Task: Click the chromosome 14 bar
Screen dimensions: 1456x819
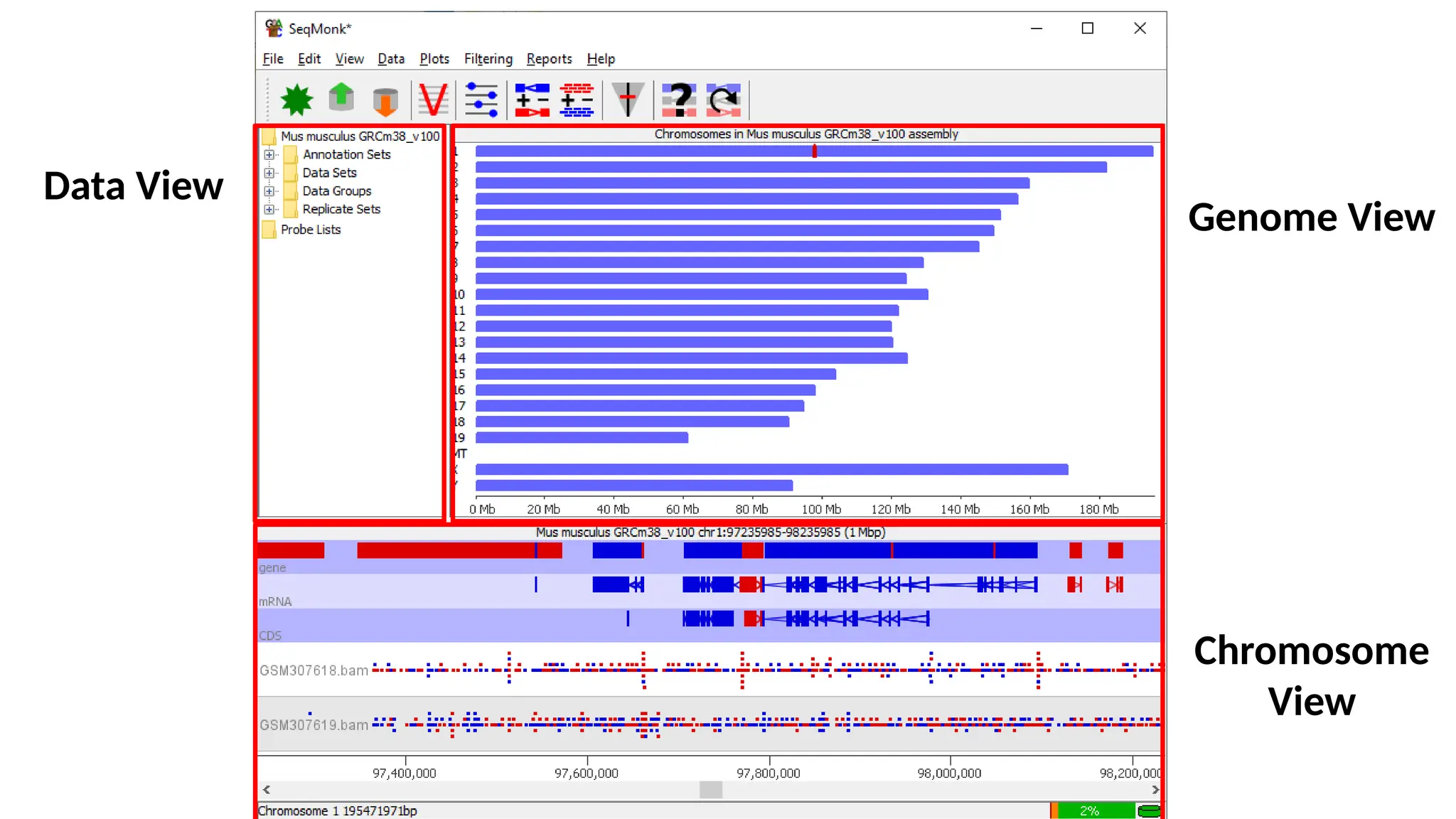Action: tap(692, 358)
